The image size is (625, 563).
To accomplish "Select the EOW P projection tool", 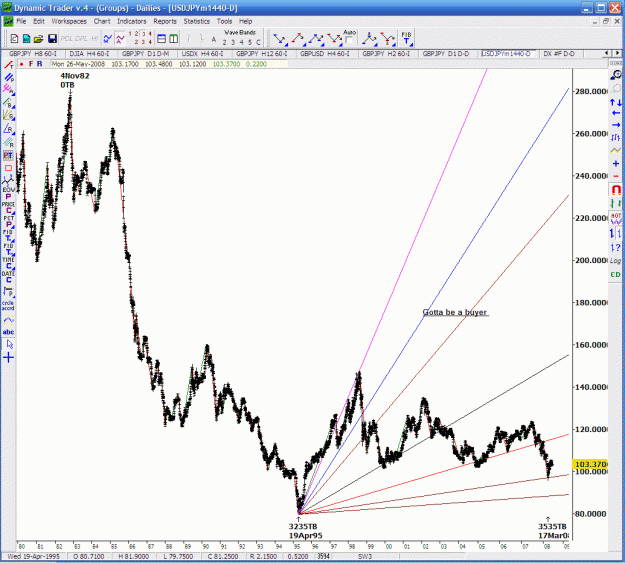I will point(8,193).
